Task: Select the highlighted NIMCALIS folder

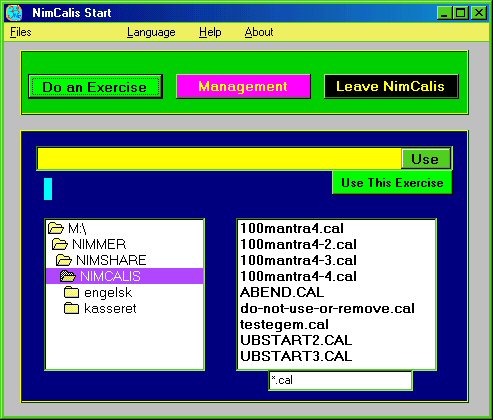Action: click(x=125, y=276)
